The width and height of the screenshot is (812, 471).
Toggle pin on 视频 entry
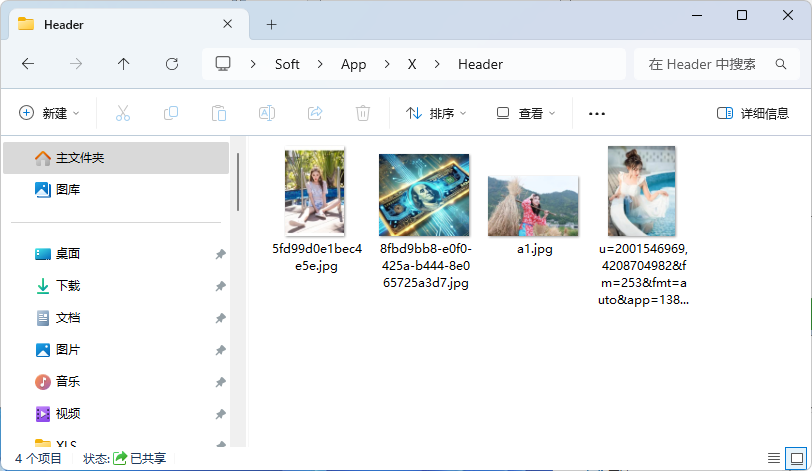221,414
